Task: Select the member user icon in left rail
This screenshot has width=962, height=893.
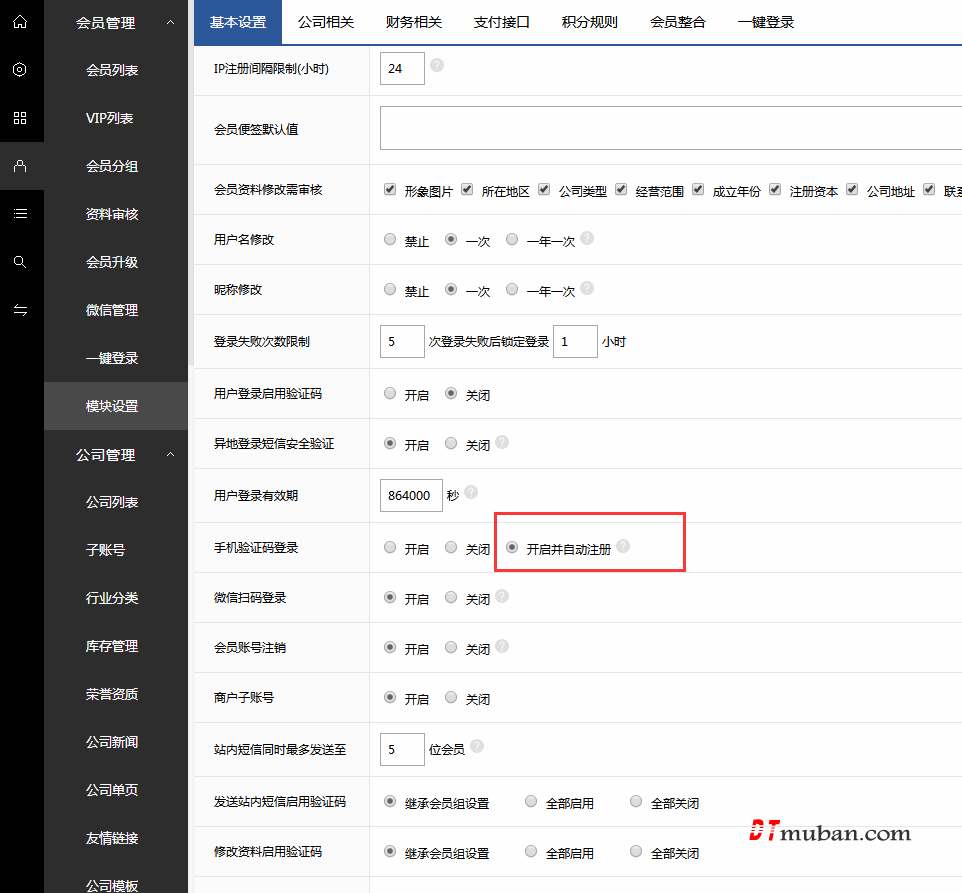Action: tap(20, 166)
